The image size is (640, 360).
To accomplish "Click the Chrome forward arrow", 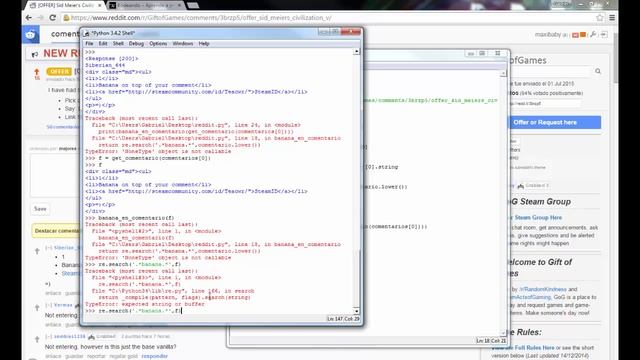I will [x=40, y=18].
